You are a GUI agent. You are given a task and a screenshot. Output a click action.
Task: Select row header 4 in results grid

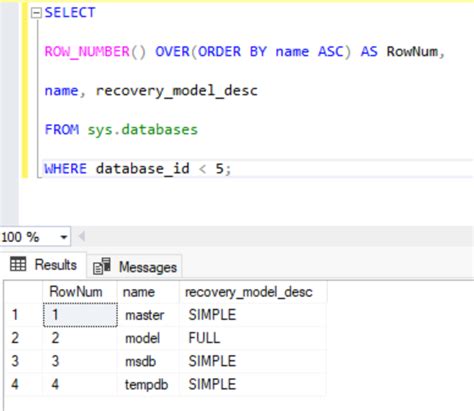[x=23, y=384]
